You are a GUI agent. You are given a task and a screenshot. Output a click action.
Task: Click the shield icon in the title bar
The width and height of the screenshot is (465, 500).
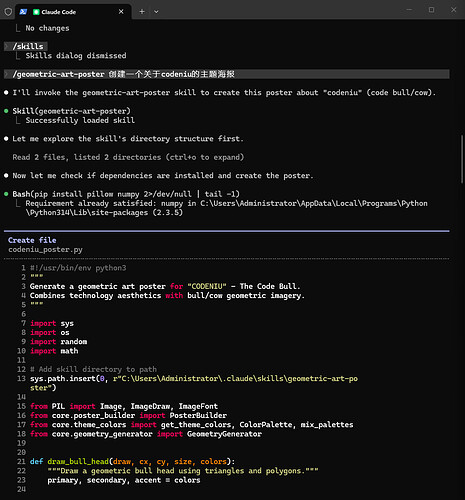[8, 12]
